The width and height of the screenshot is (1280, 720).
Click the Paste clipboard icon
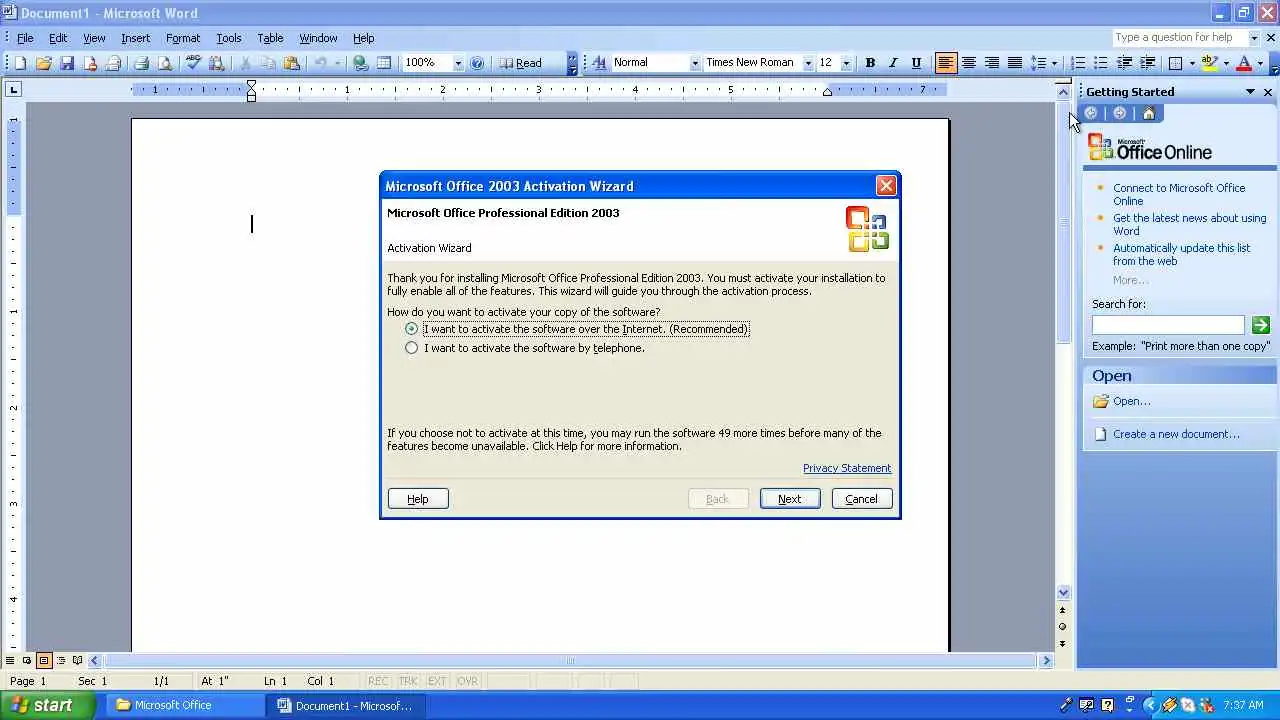[x=291, y=63]
